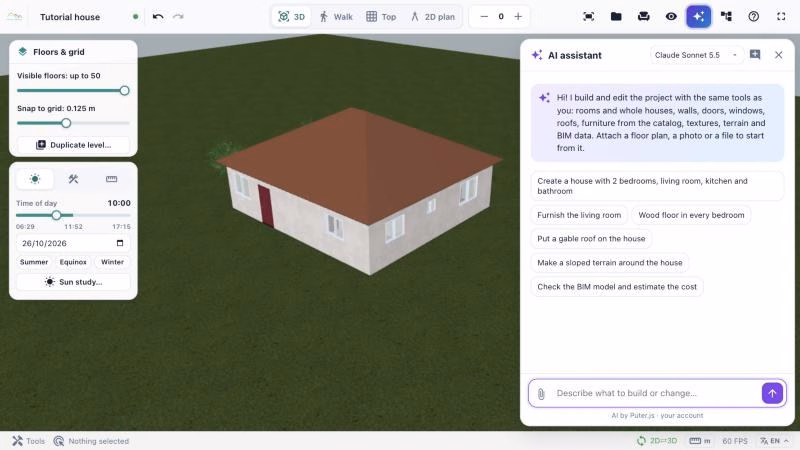Click the red front door of house

click(265, 206)
